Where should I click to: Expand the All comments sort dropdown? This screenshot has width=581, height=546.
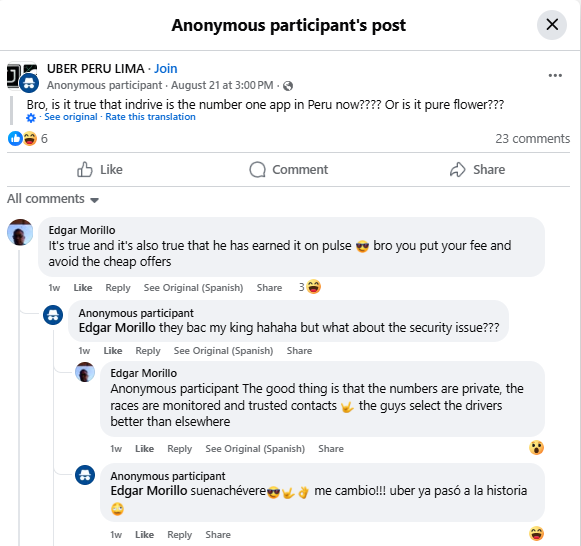click(53, 199)
